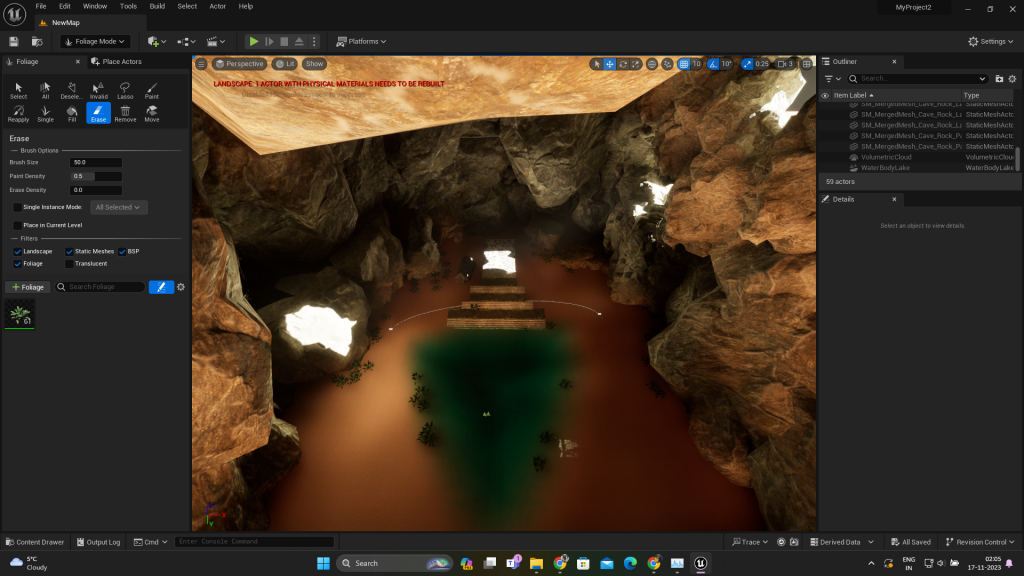The height and width of the screenshot is (576, 1024).
Task: Open the File menu
Action: click(40, 7)
